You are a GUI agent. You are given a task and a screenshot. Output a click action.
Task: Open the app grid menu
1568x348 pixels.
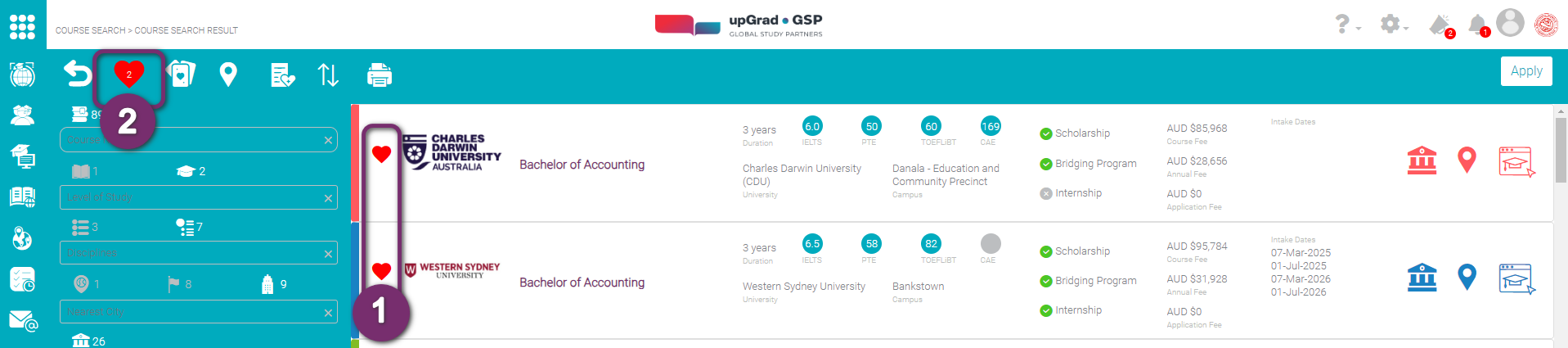[22, 26]
